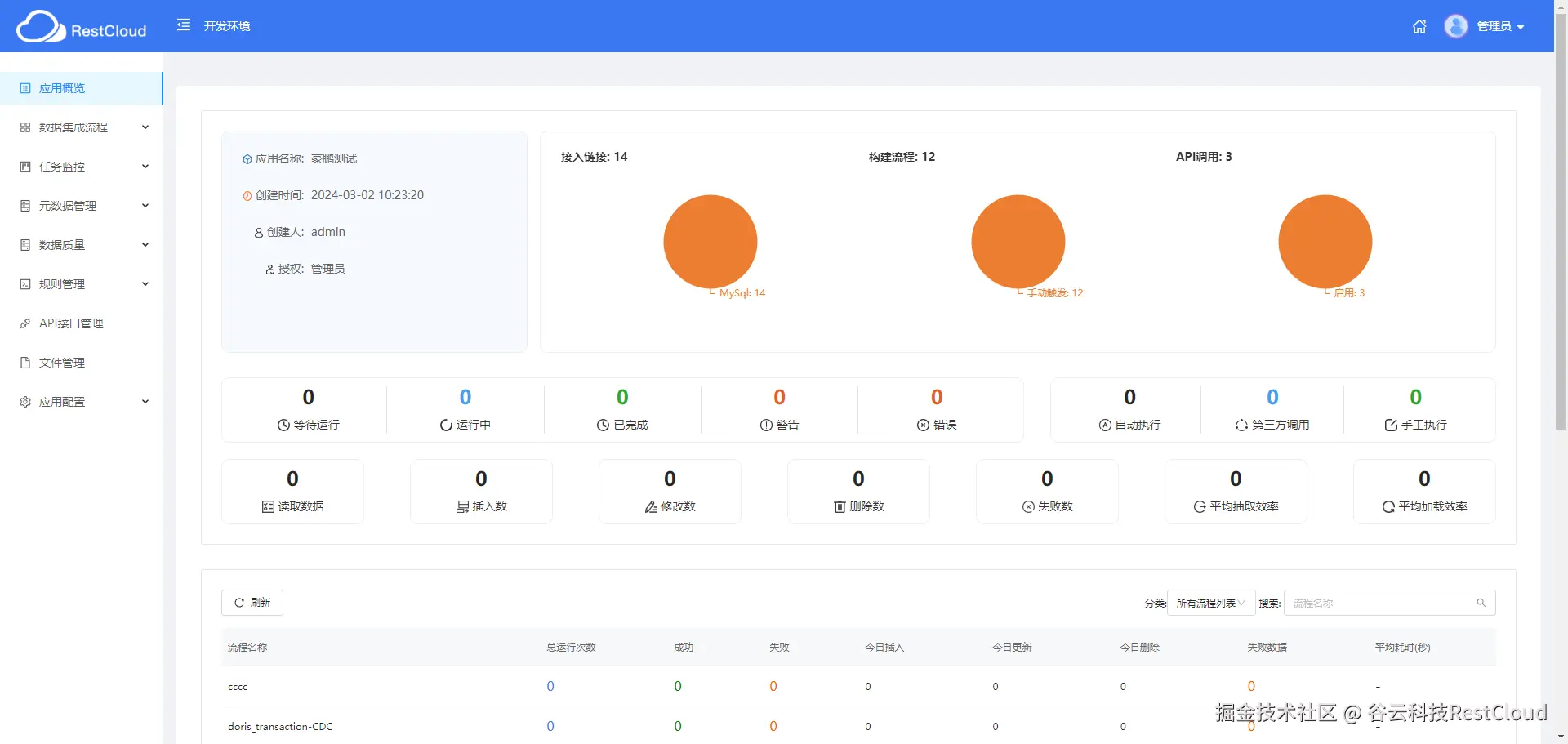Click the 删除数 trash icon

pyautogui.click(x=840, y=506)
